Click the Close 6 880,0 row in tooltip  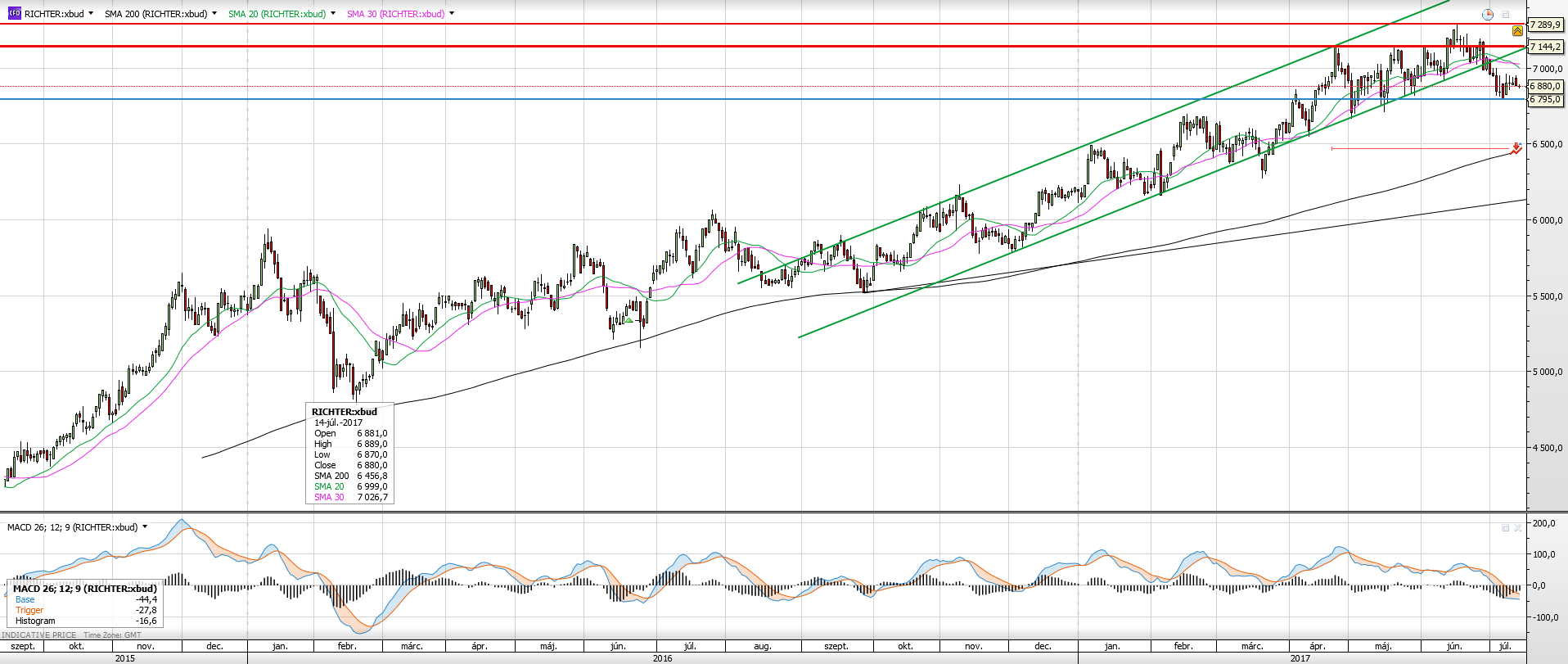pyautogui.click(x=350, y=465)
